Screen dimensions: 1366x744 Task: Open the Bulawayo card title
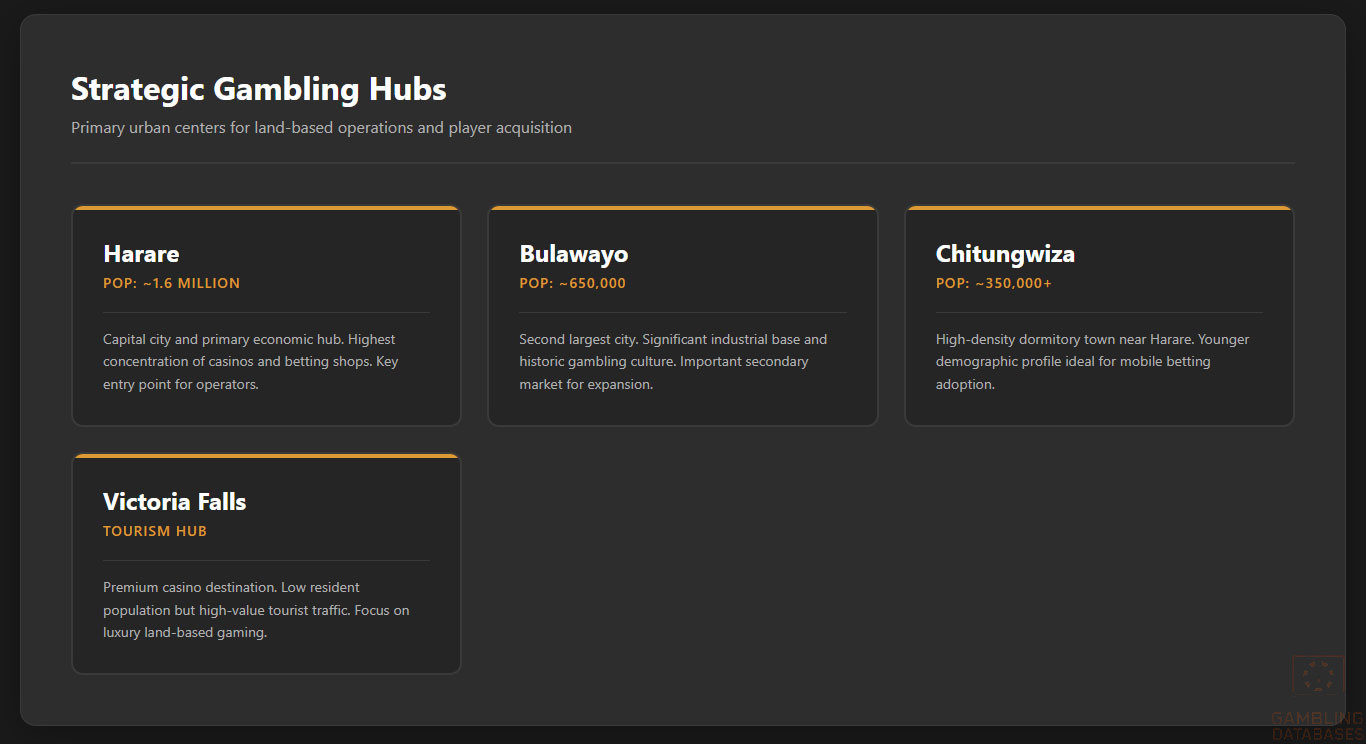coord(573,254)
